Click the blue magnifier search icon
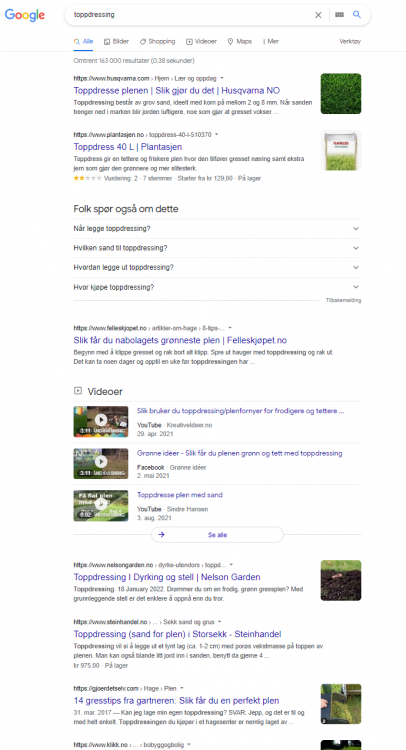This screenshot has width=406, height=750. point(357,15)
